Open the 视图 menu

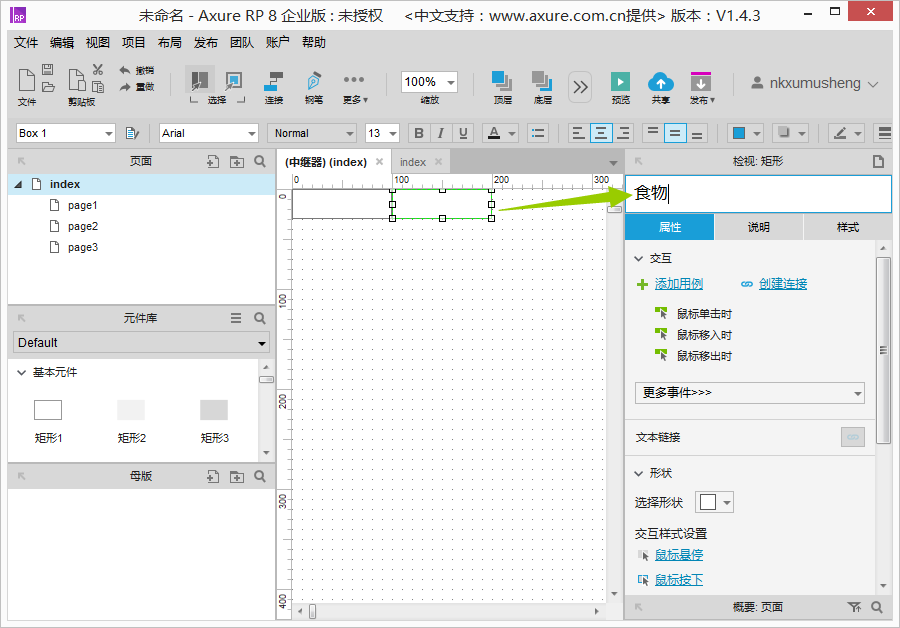point(97,42)
